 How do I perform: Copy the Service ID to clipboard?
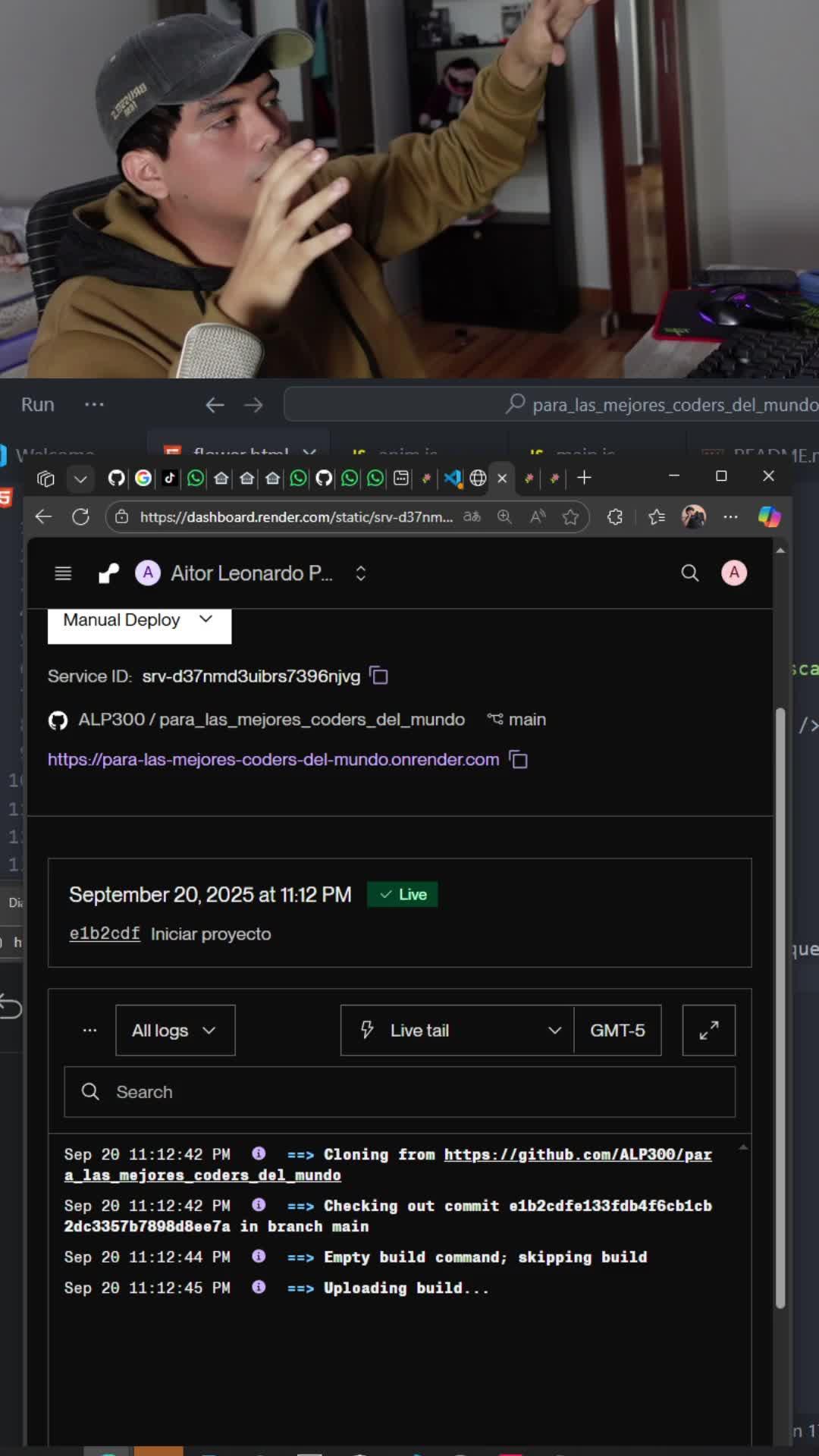coord(378,676)
